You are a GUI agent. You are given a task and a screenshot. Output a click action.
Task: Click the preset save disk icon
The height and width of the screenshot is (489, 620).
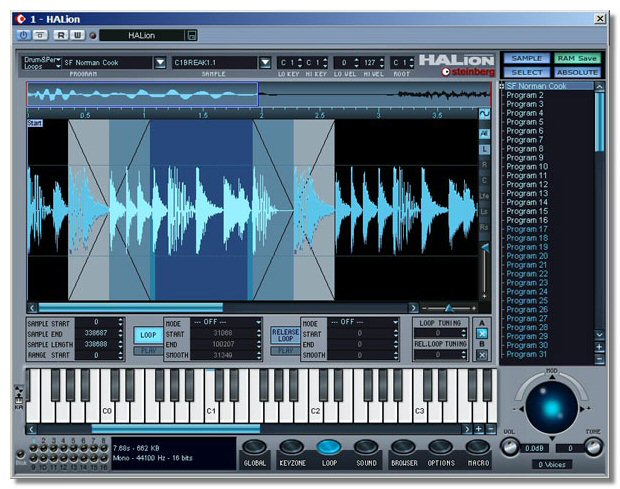(x=192, y=36)
